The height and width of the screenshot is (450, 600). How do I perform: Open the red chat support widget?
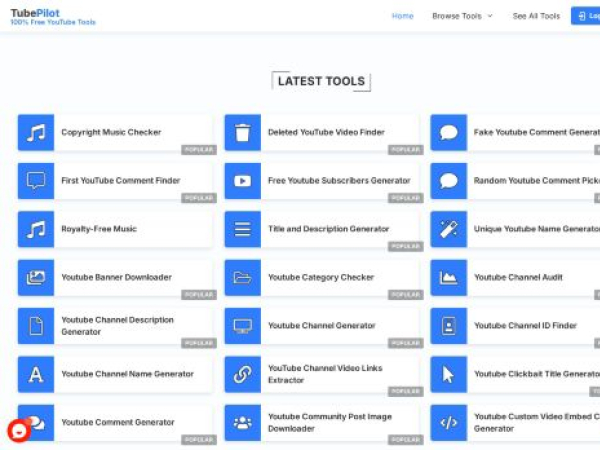click(19, 431)
